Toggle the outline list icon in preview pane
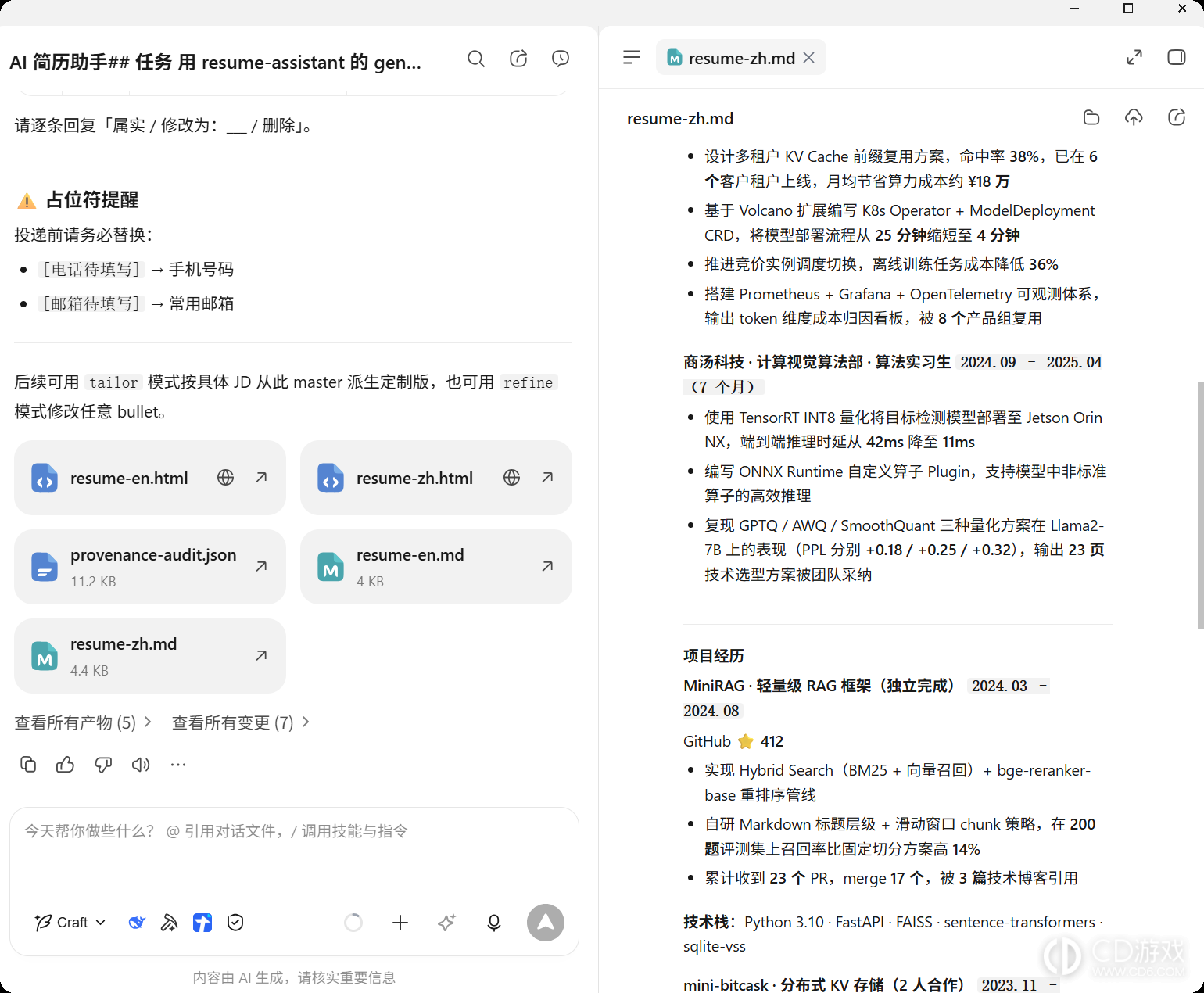The width and height of the screenshot is (1204, 993). 632,58
